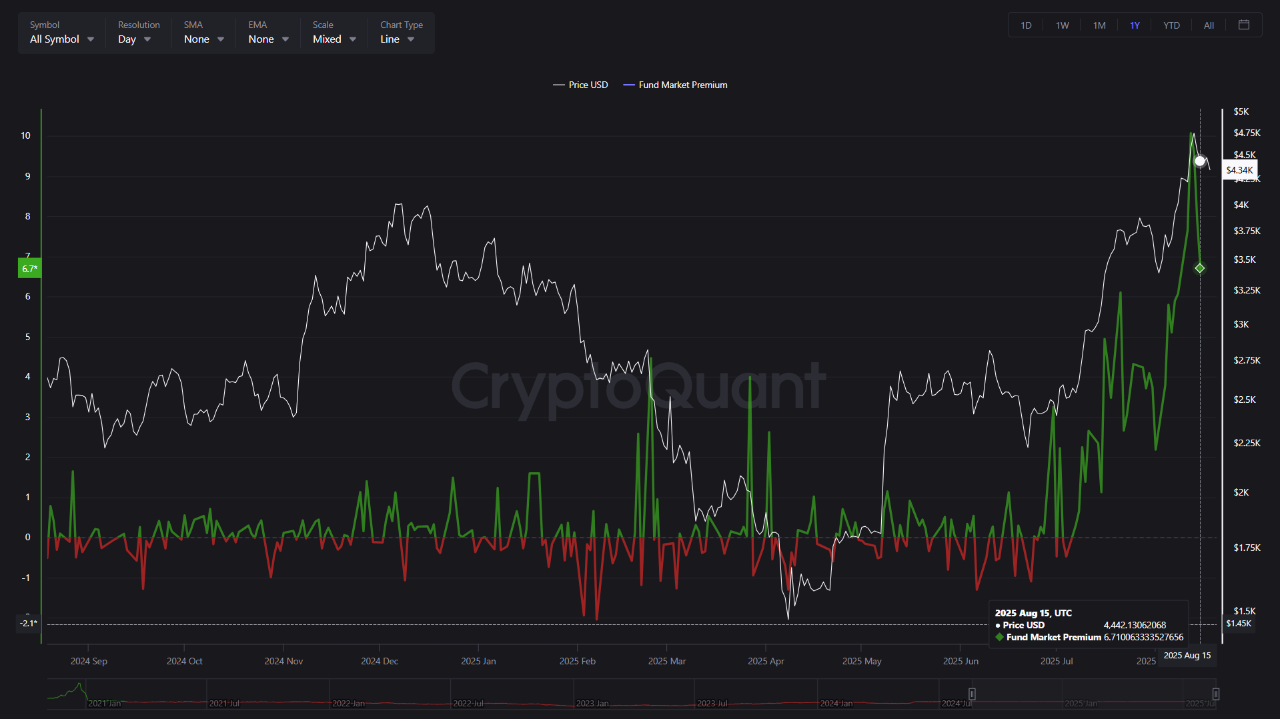Select the 1D timeframe button

click(x=1026, y=25)
